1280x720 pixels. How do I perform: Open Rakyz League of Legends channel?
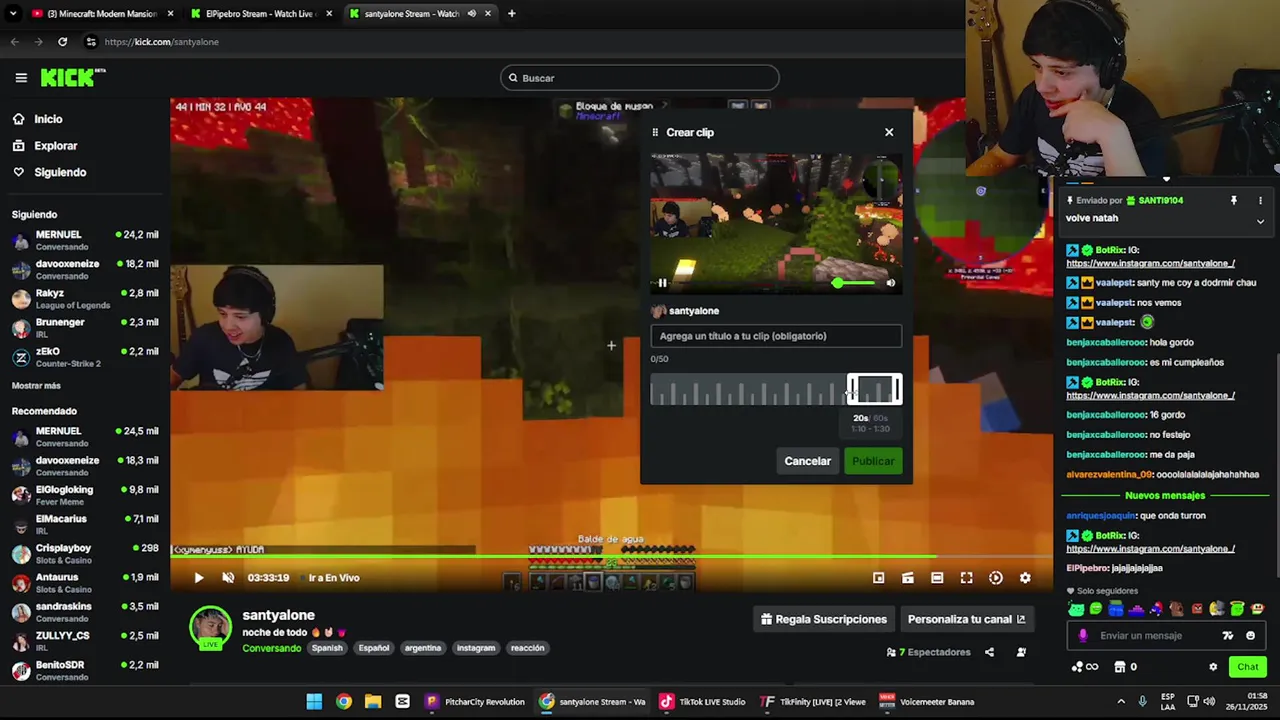pos(85,299)
